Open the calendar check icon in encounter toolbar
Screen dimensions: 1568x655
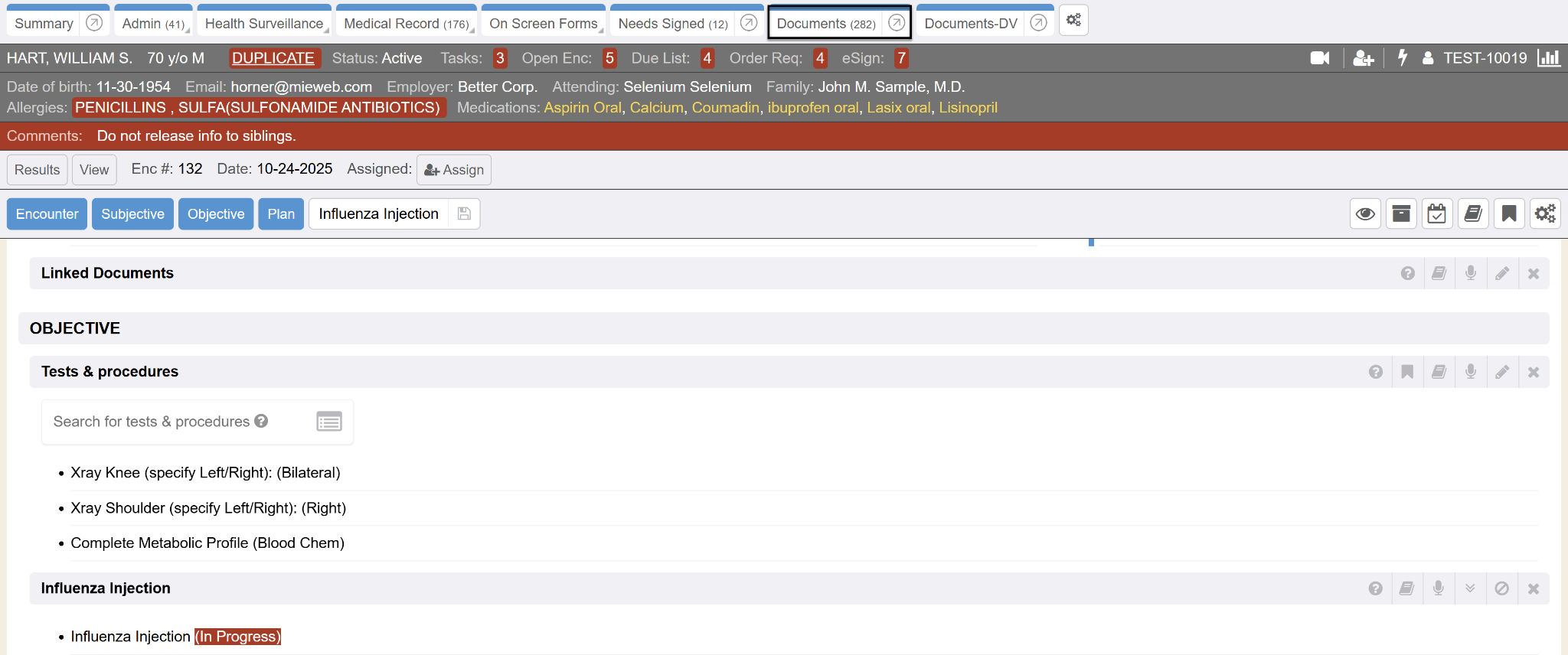(1437, 213)
